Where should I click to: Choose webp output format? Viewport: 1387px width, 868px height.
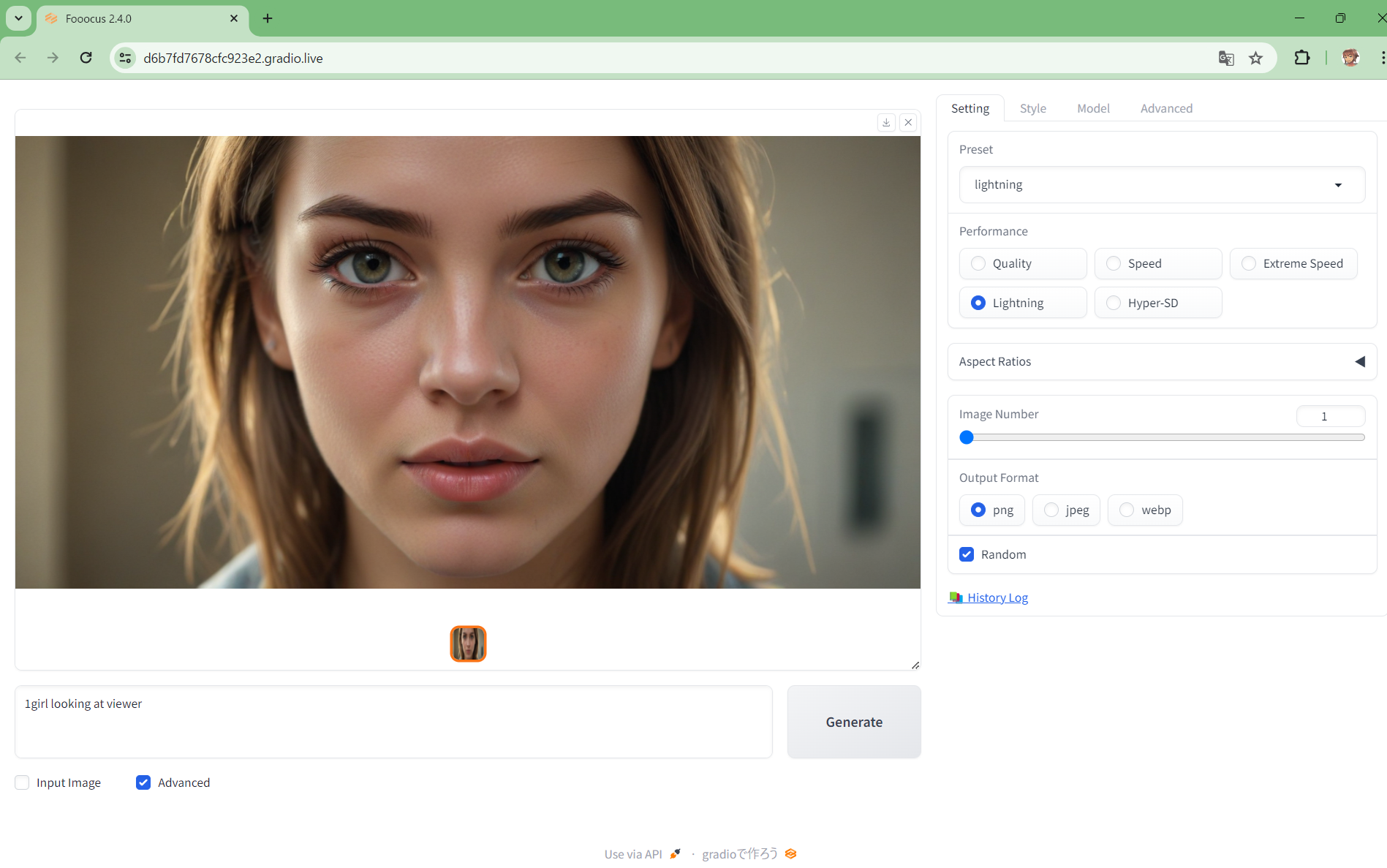point(1145,510)
